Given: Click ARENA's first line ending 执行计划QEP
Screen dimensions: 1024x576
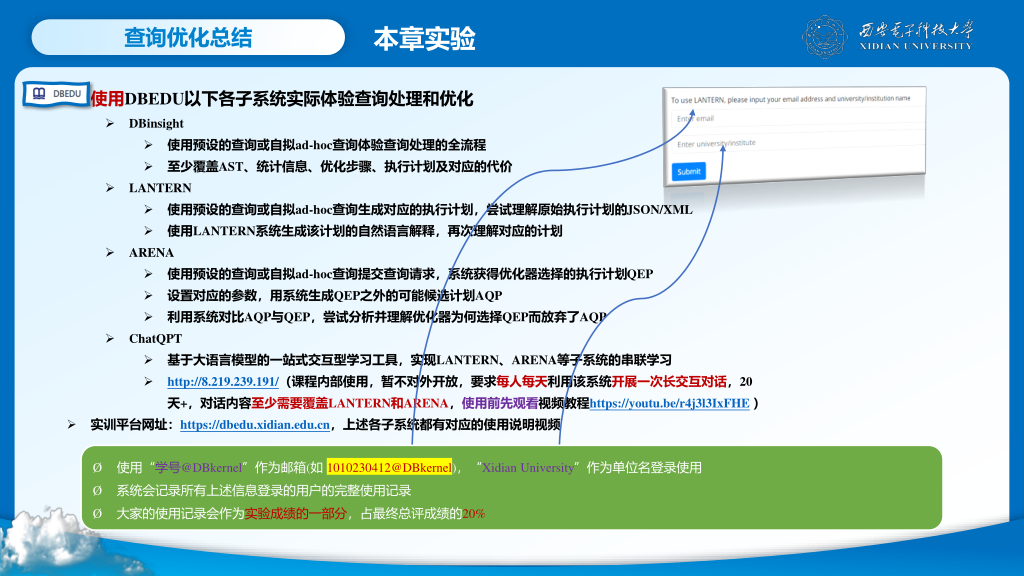Looking at the screenshot, I should click(x=410, y=274).
